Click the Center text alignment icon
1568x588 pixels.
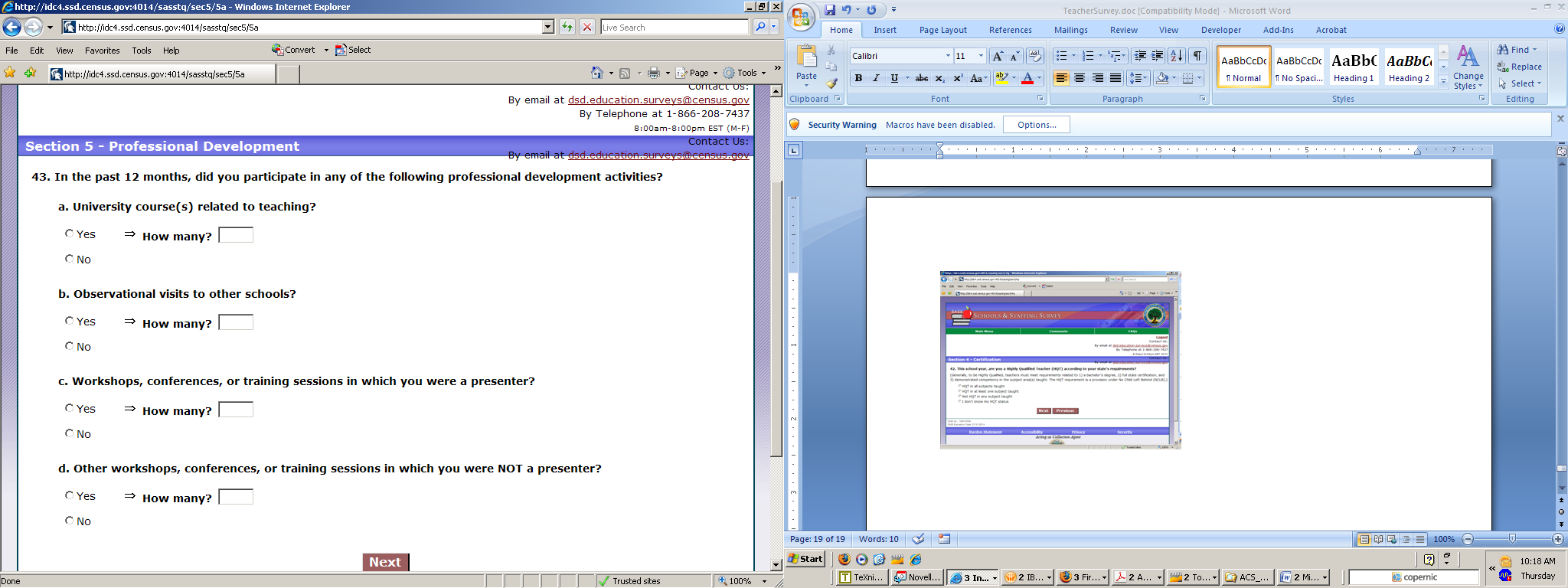point(1080,78)
